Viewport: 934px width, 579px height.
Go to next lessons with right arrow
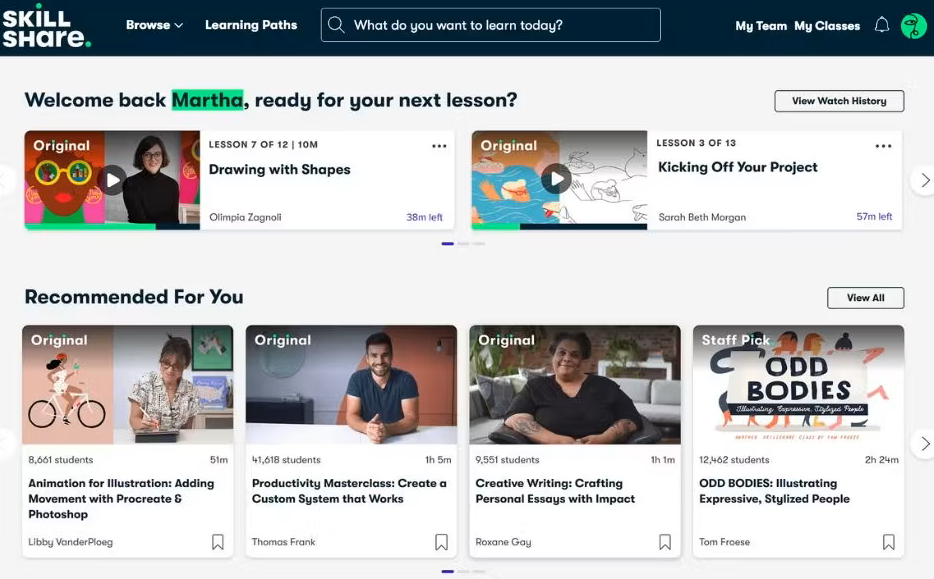[x=924, y=180]
